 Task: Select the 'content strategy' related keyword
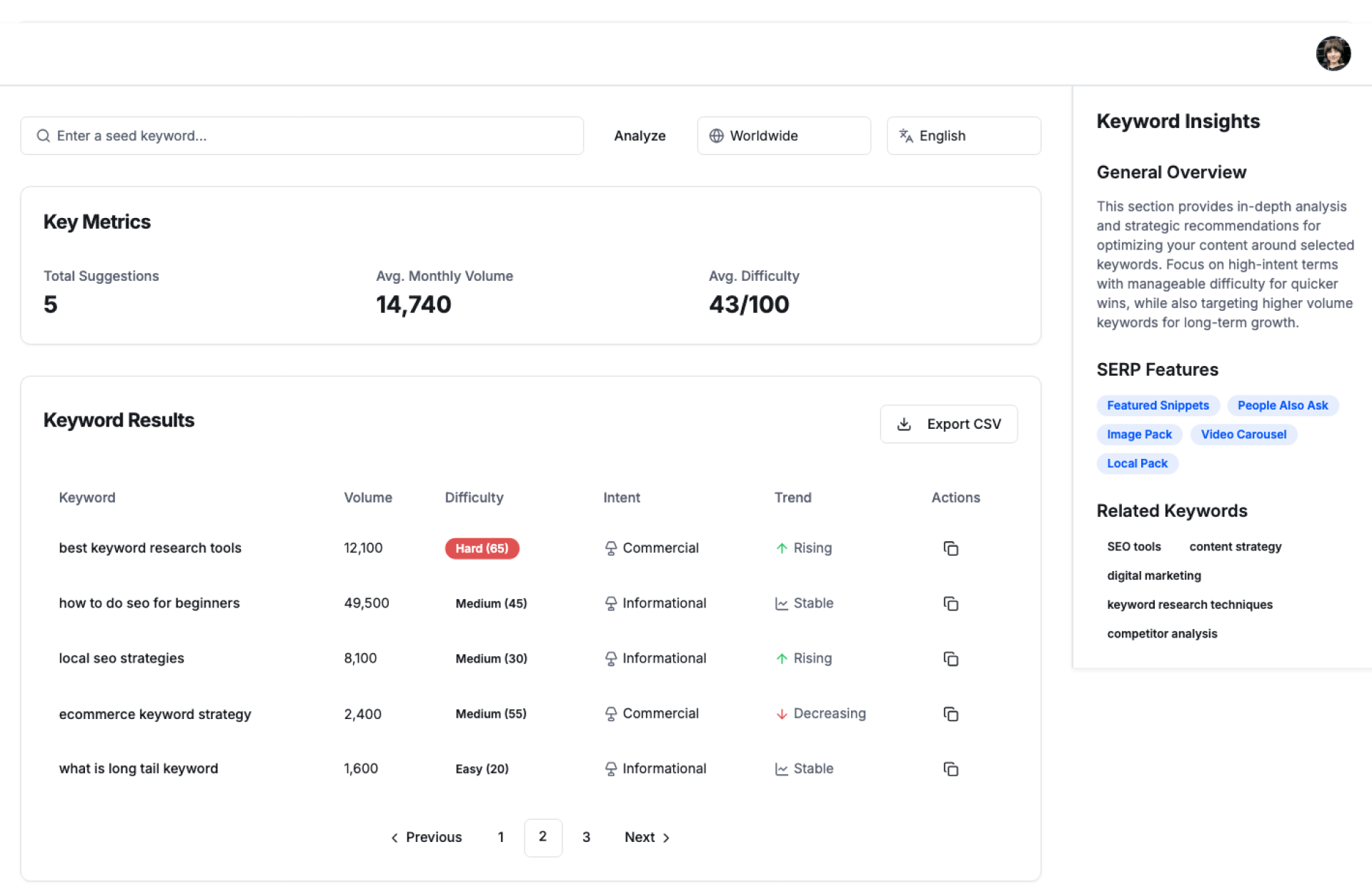1235,547
